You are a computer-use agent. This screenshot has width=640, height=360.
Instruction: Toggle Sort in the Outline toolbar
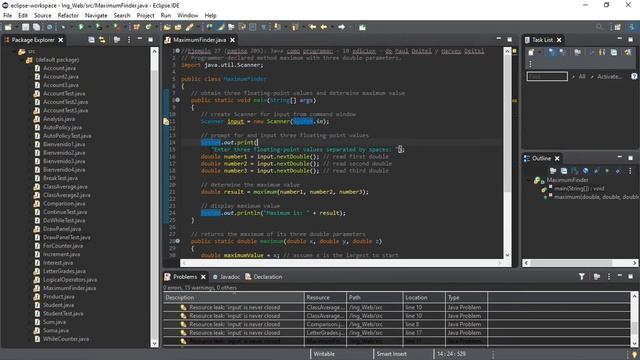(x=575, y=171)
